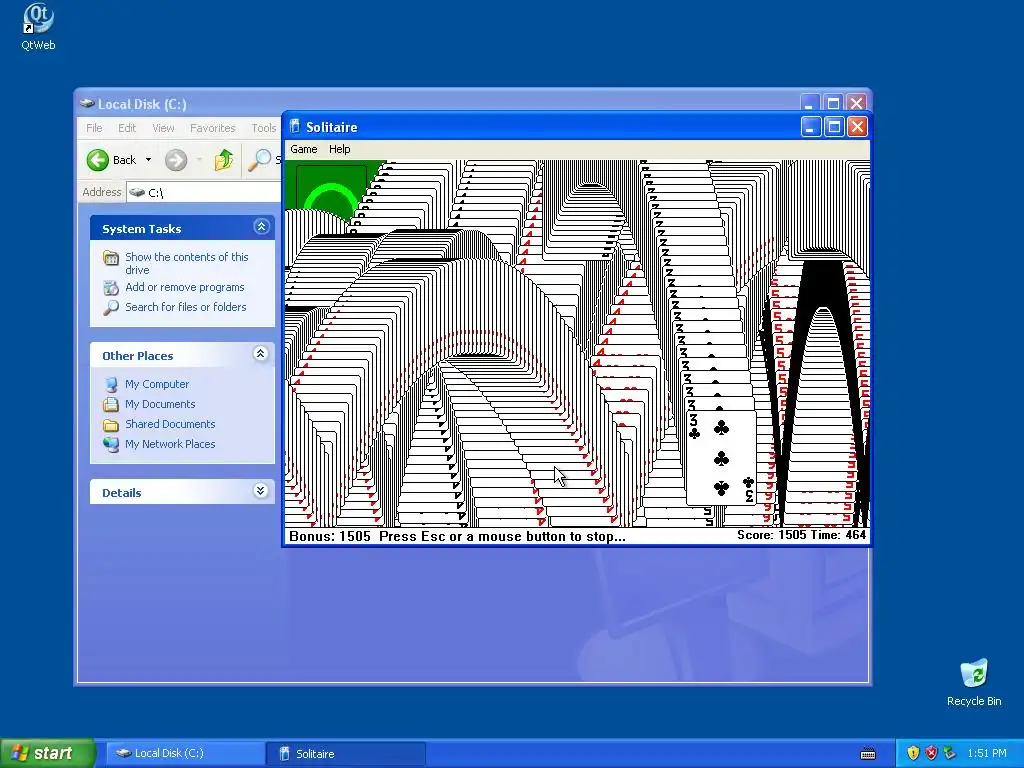Open the Back history dropdown arrow

tap(148, 160)
